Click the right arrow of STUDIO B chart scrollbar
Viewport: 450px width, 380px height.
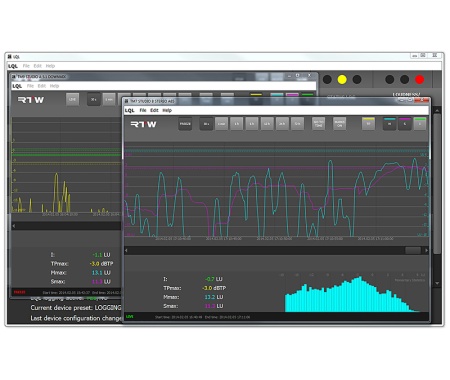pos(426,250)
